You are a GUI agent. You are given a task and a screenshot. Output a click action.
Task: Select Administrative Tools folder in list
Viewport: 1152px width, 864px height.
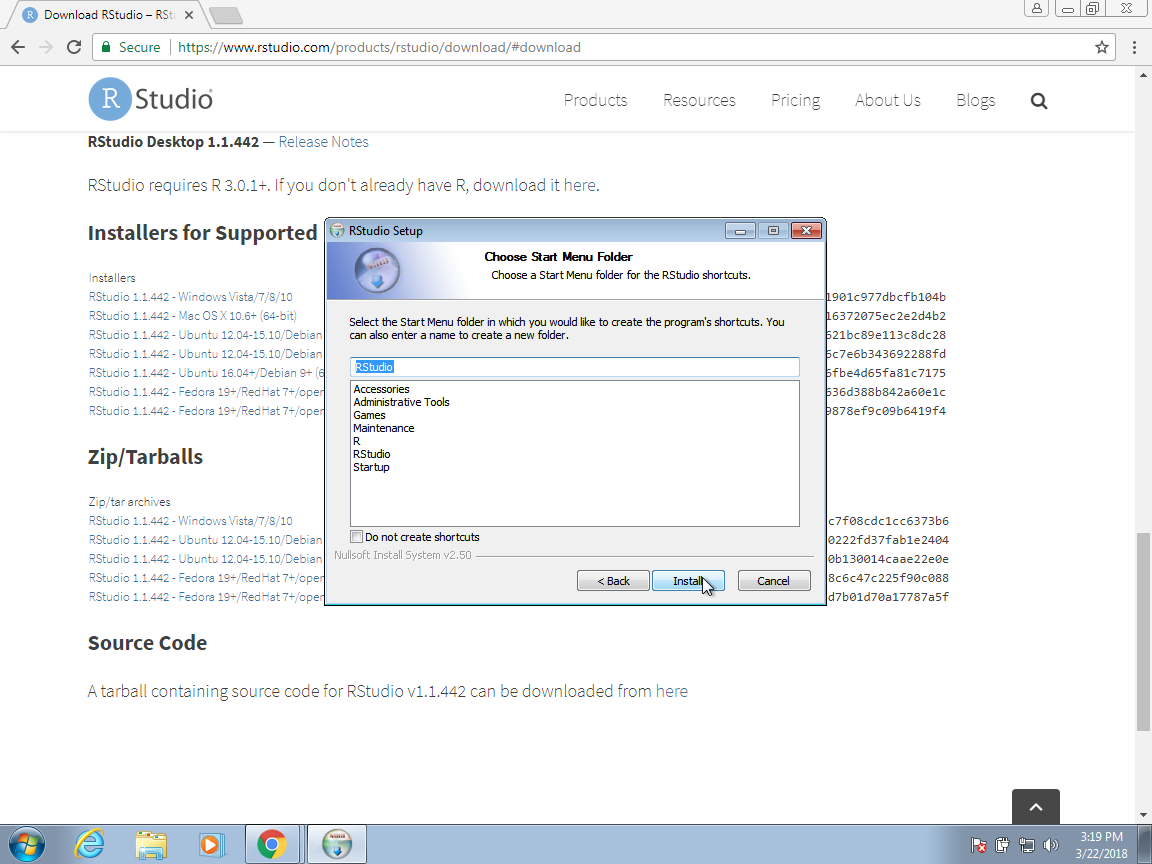(x=401, y=402)
